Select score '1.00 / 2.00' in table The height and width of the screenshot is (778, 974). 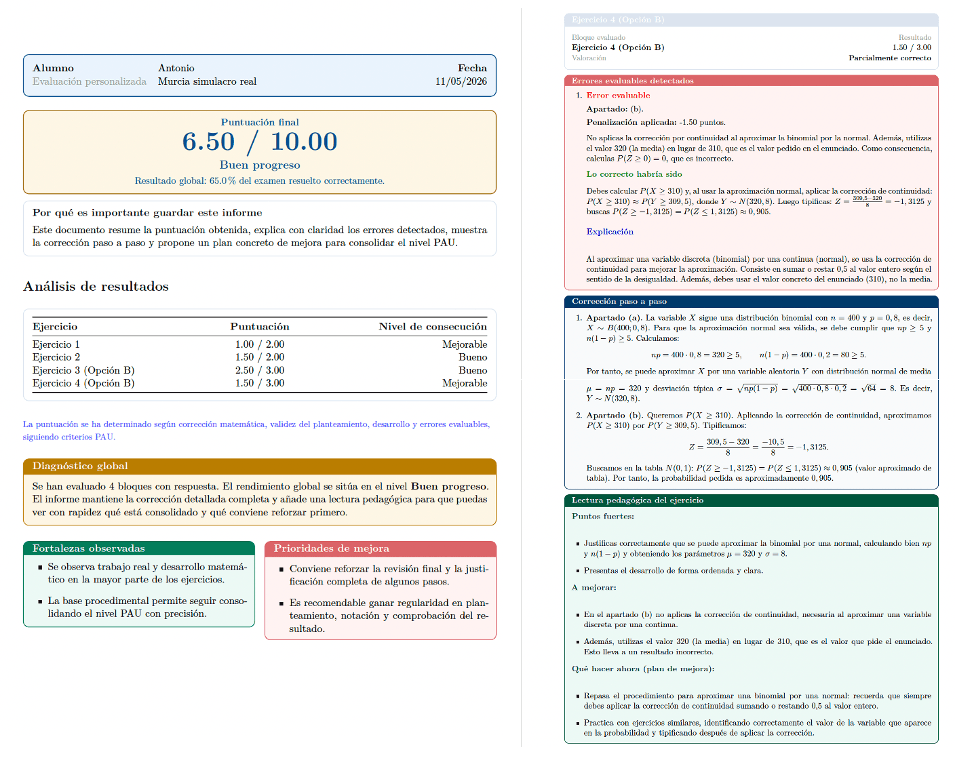(260, 344)
